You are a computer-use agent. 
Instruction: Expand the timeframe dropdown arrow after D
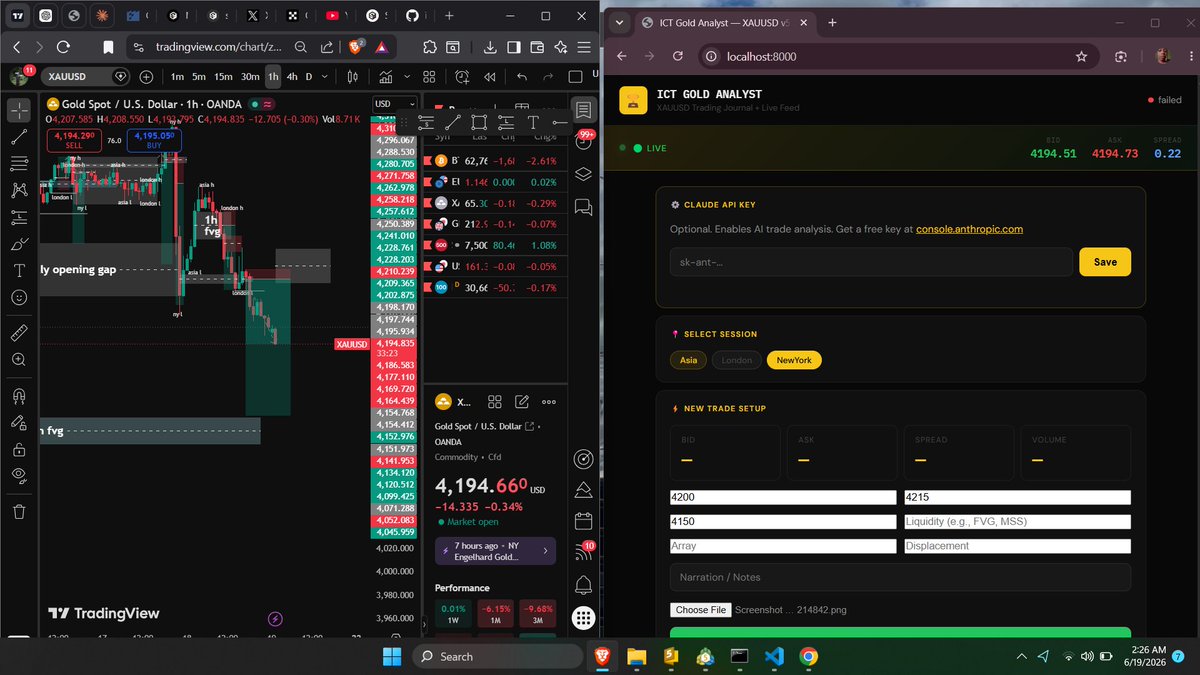pyautogui.click(x=327, y=76)
